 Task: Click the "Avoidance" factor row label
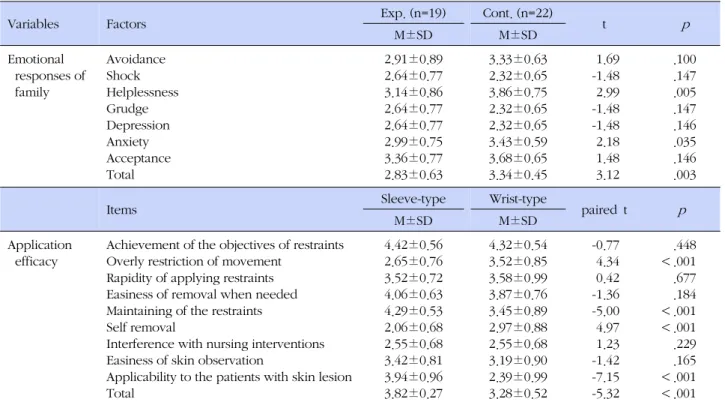coord(136,59)
